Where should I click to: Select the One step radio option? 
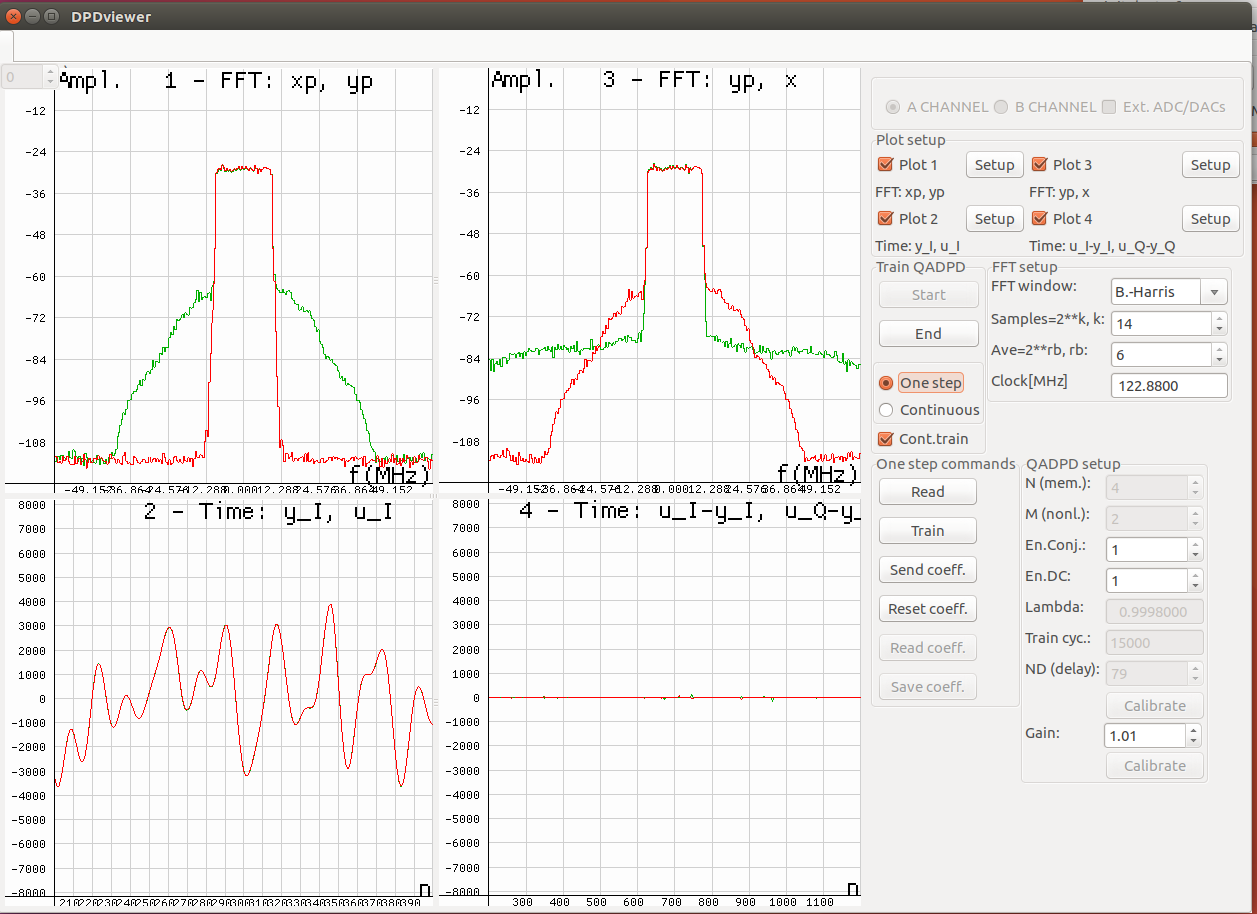click(x=886, y=383)
